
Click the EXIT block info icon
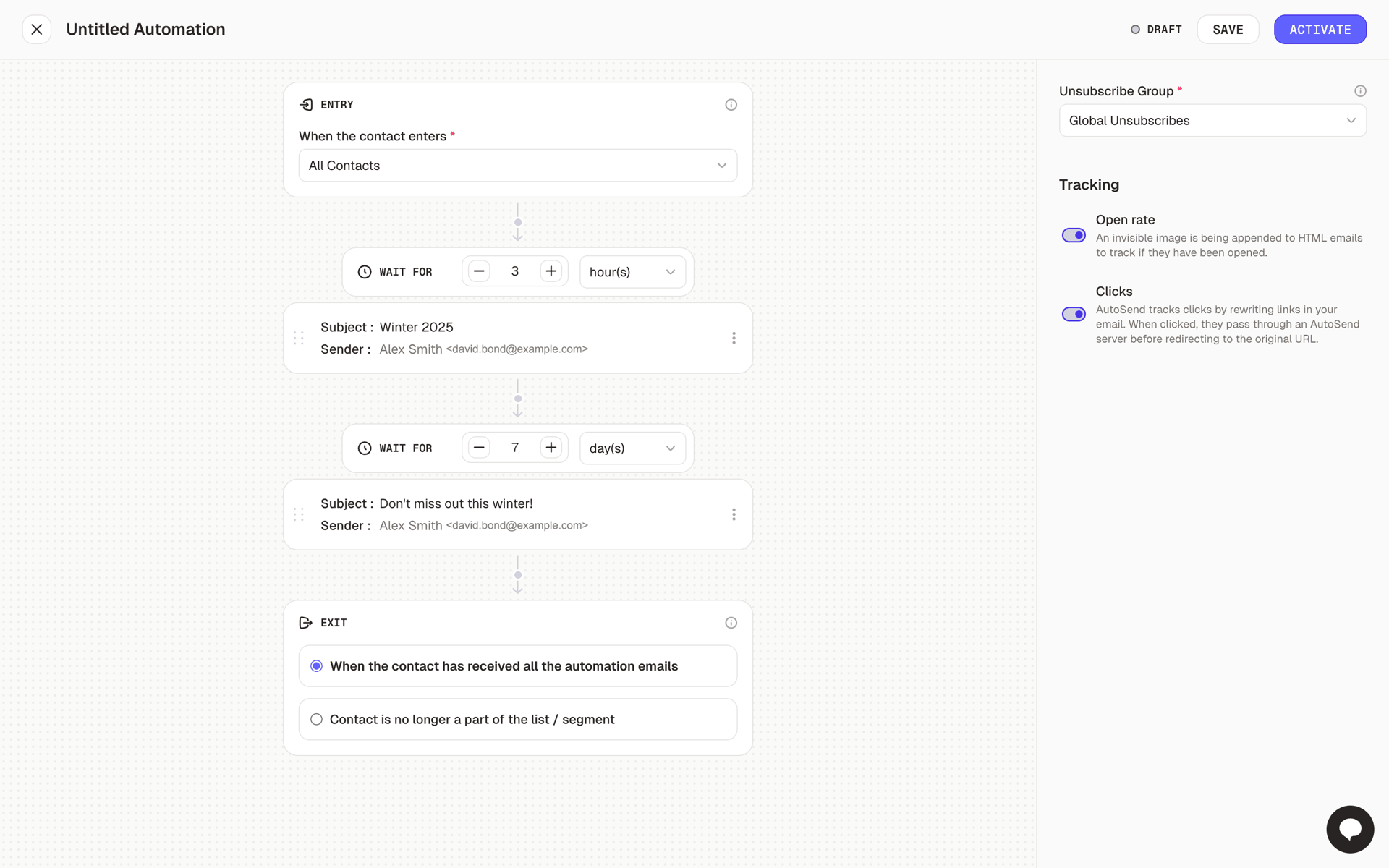tap(731, 623)
